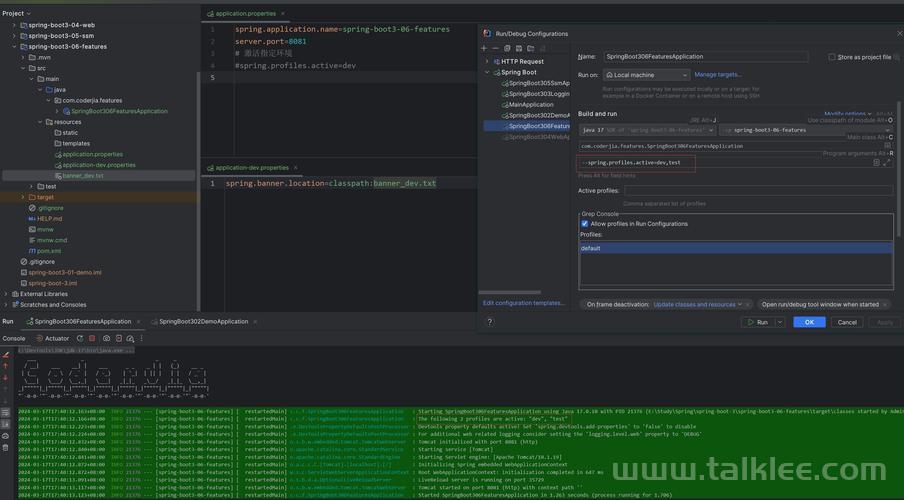Collapse the resources folder in project tree
Image resolution: width=904 pixels, height=500 pixels.
[40, 122]
